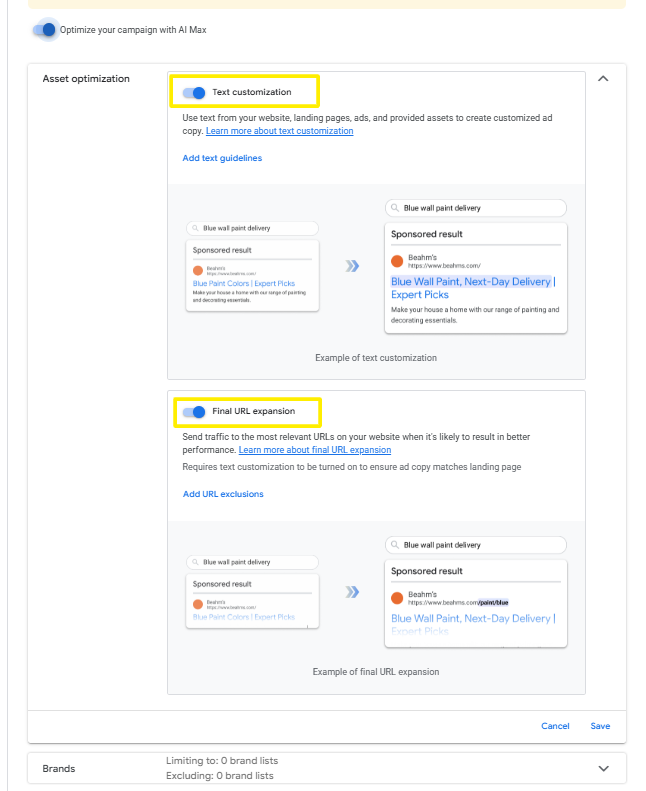Image resolution: width=646 pixels, height=791 pixels.
Task: Click search magnifier icon in large text customization preview
Action: 395,208
